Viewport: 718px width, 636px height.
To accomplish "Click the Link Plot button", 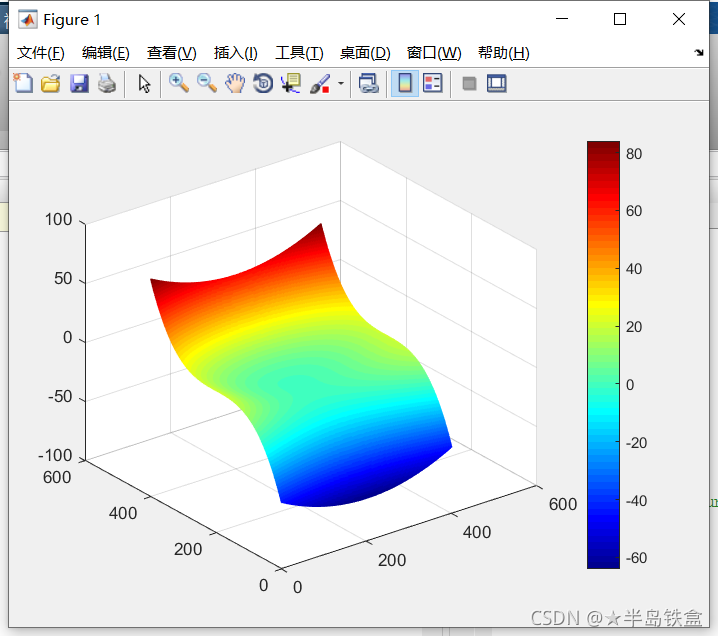I will tap(368, 84).
